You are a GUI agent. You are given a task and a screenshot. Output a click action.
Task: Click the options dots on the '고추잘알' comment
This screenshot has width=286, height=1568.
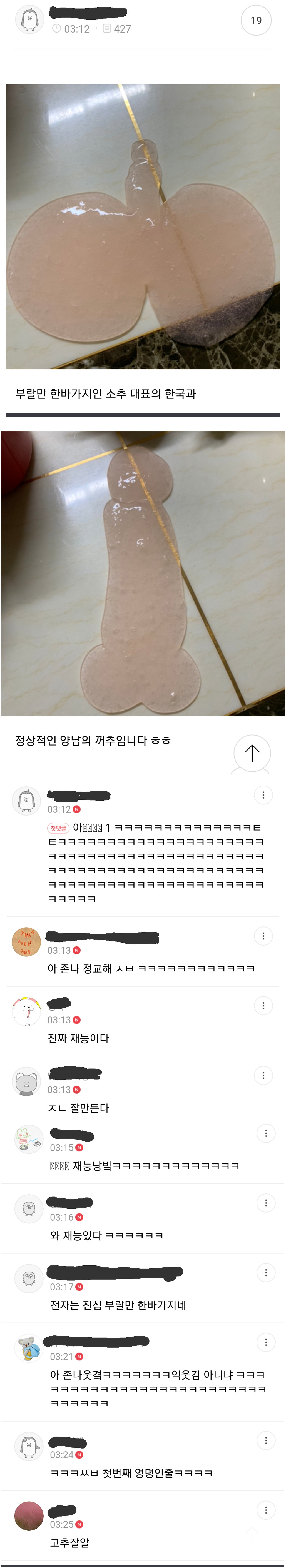pos(265,1510)
